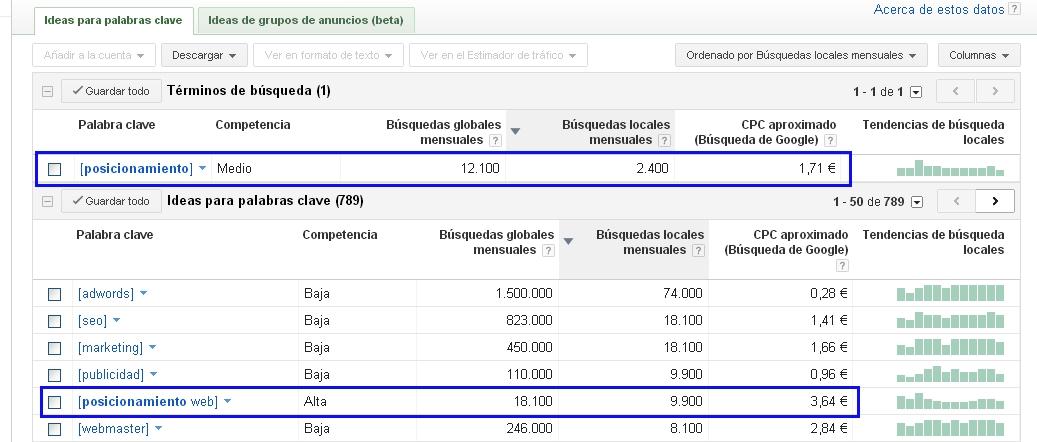Open page-size dropdown next to 1 - 1 de 1
The width and height of the screenshot is (1037, 442).
[916, 92]
